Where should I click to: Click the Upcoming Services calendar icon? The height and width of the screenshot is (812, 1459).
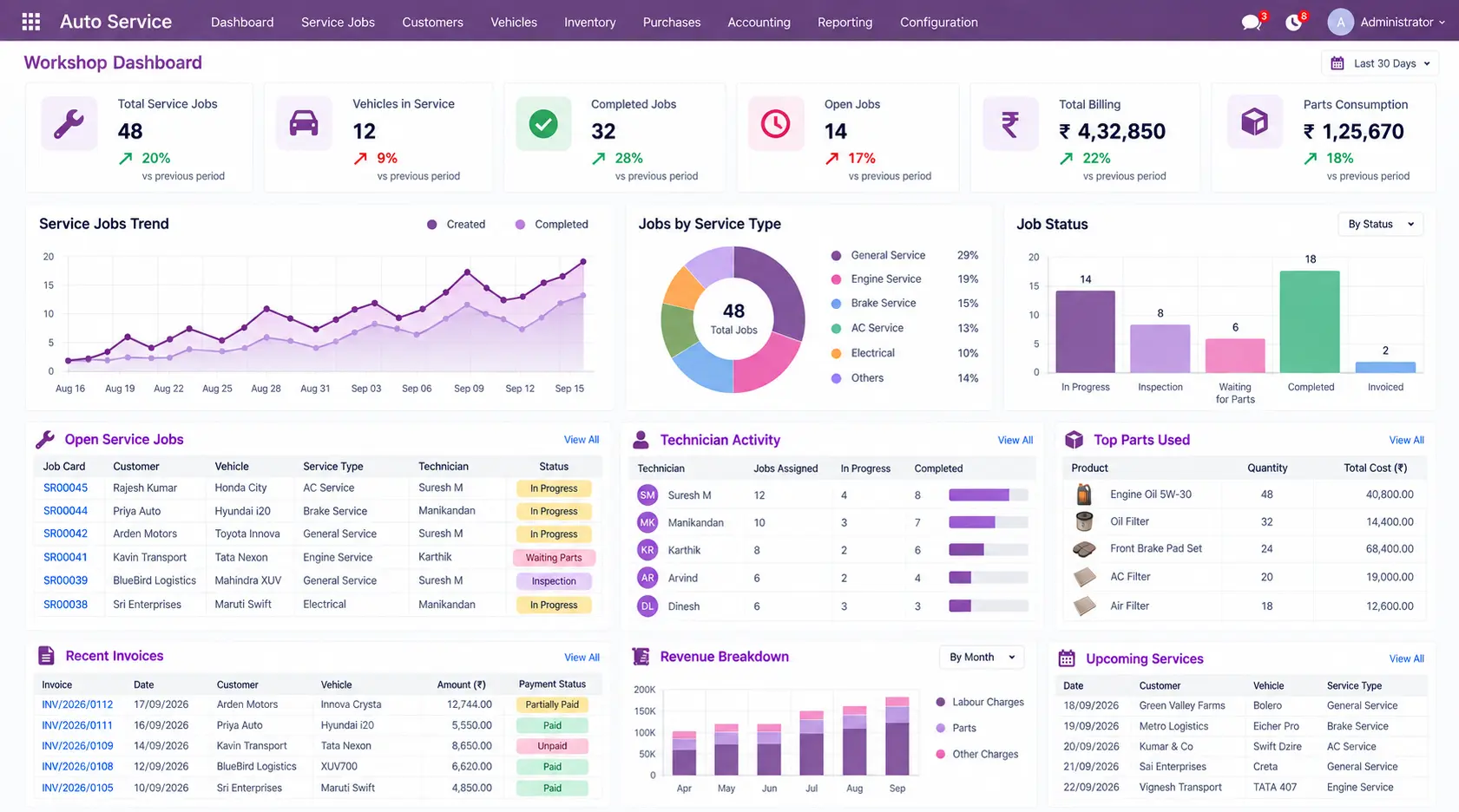point(1067,658)
